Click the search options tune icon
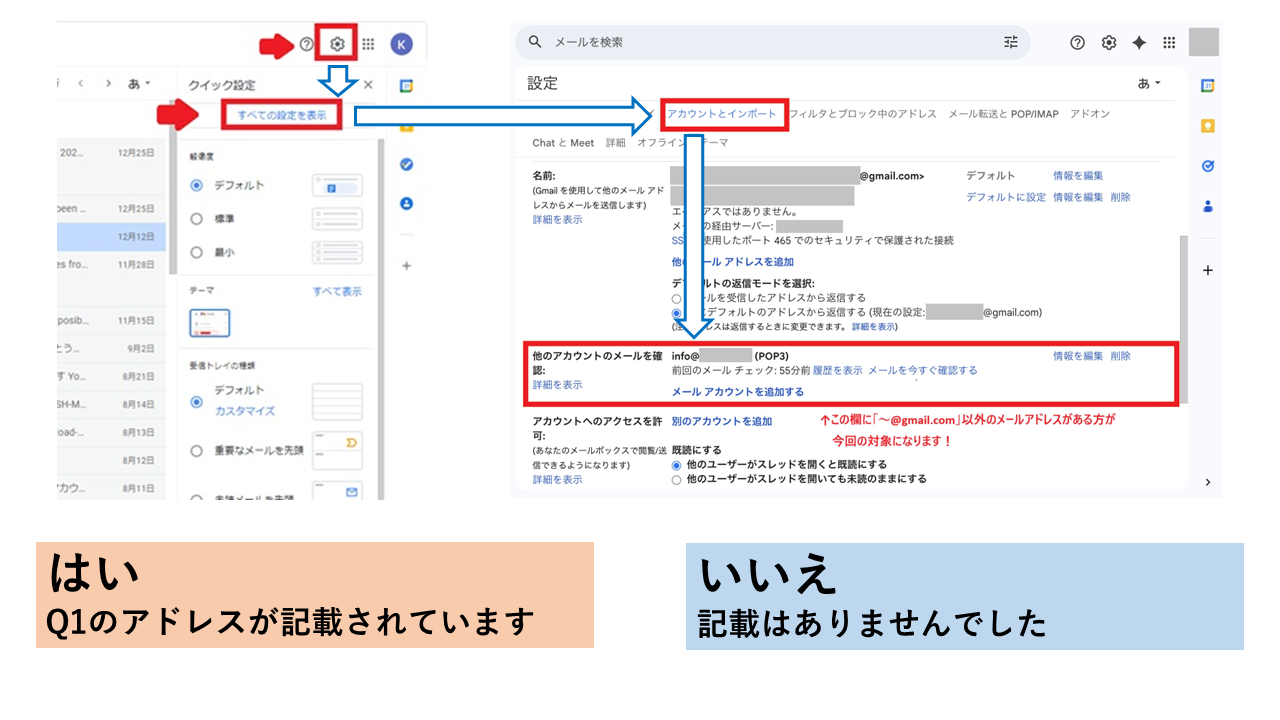Viewport: 1280px width, 720px height. (1010, 42)
